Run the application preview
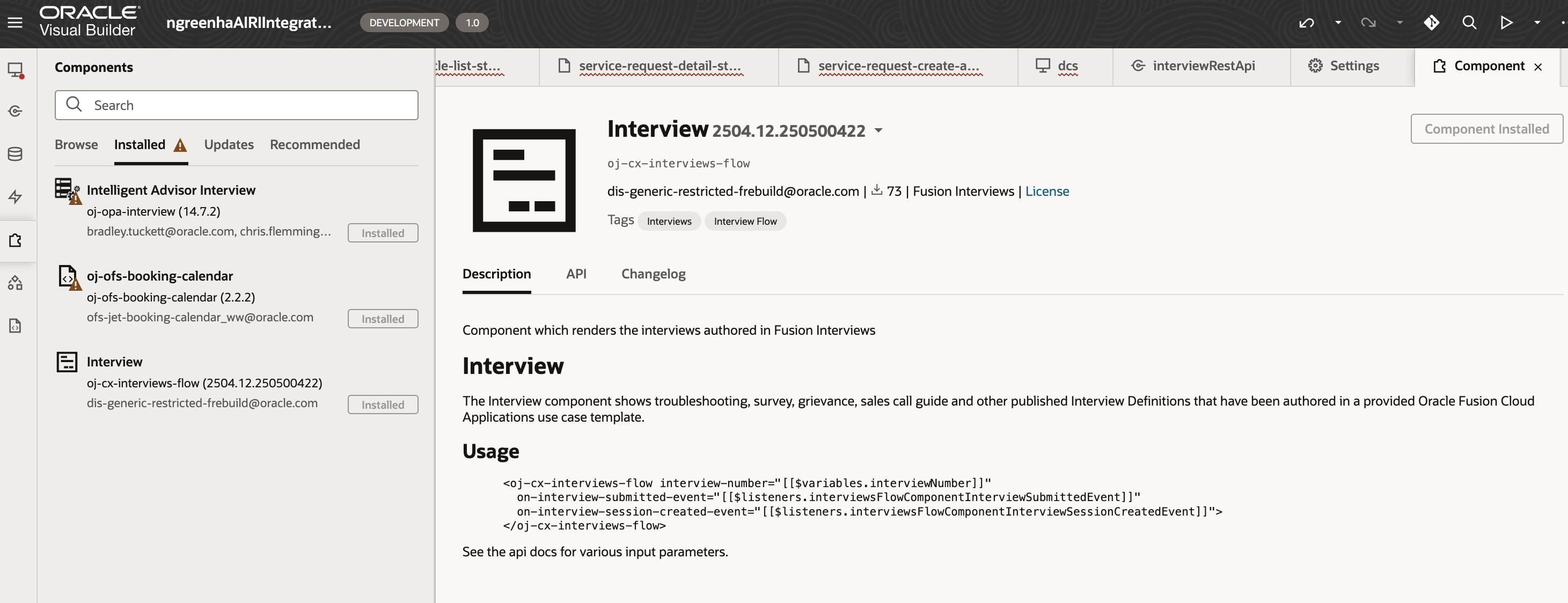Image resolution: width=1568 pixels, height=603 pixels. coord(1506,23)
